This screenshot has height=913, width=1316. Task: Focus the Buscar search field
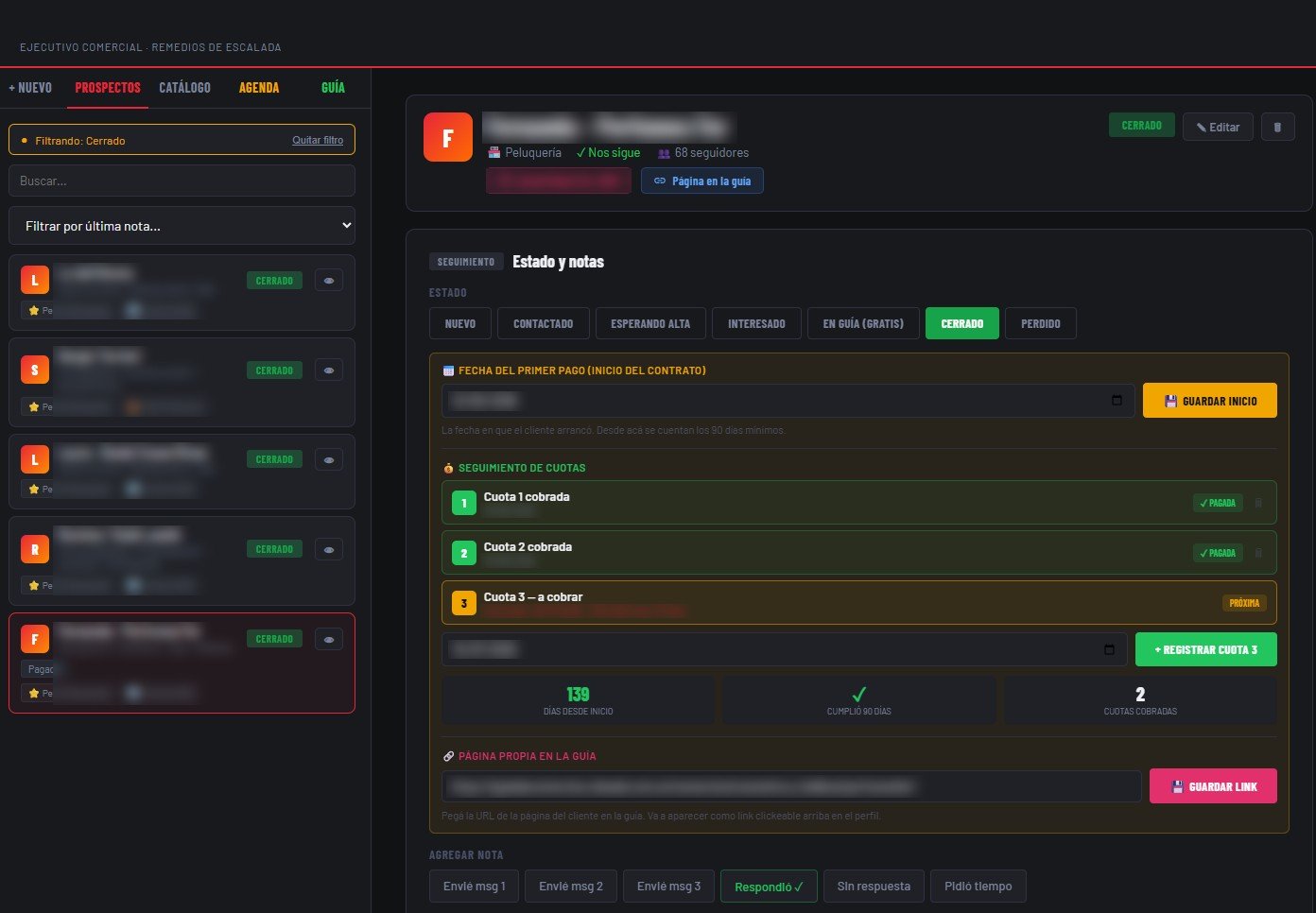point(182,181)
